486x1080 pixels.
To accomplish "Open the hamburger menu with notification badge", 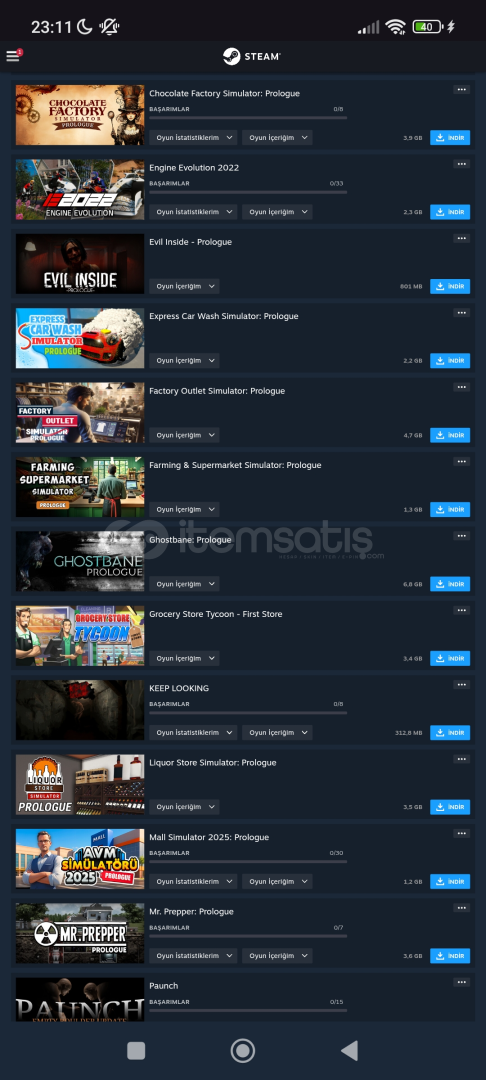I will [x=14, y=56].
